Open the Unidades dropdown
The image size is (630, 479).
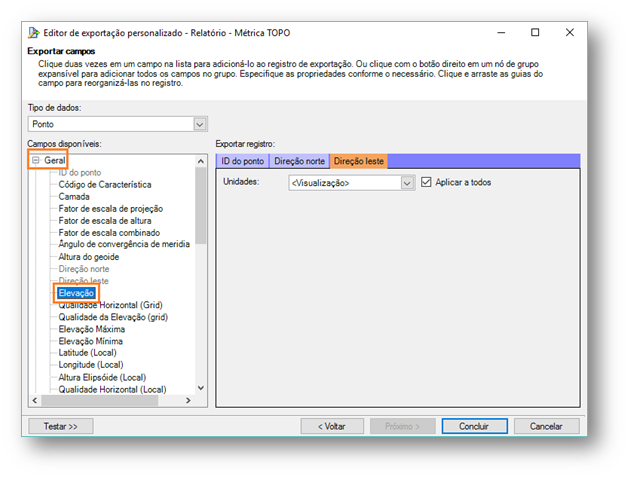pyautogui.click(x=407, y=183)
